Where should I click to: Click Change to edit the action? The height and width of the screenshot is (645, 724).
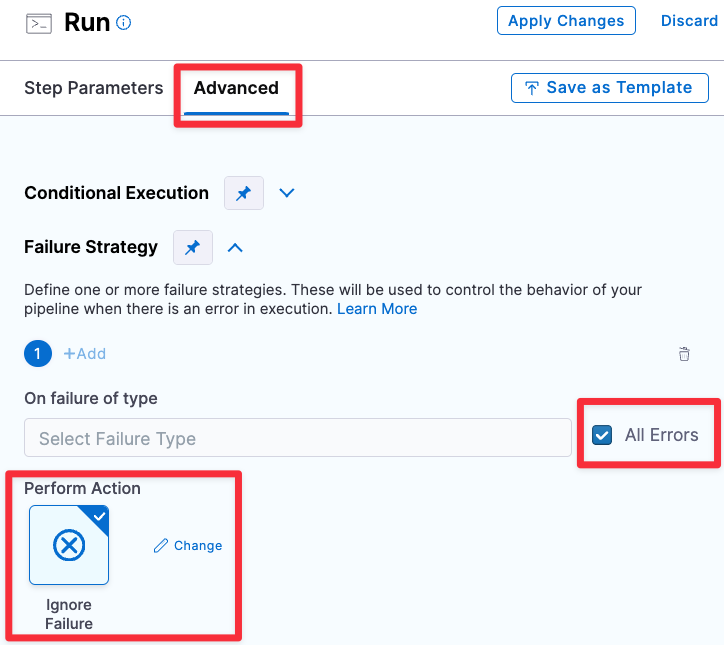pyautogui.click(x=188, y=546)
